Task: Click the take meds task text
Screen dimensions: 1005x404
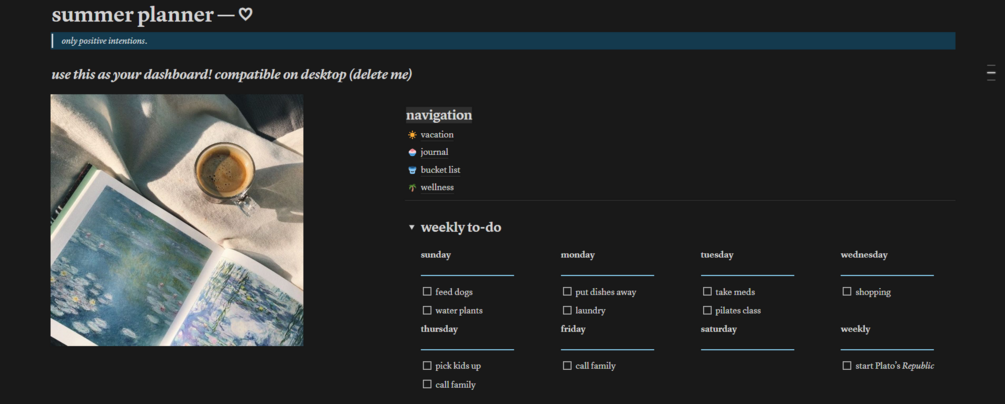Action: click(735, 292)
